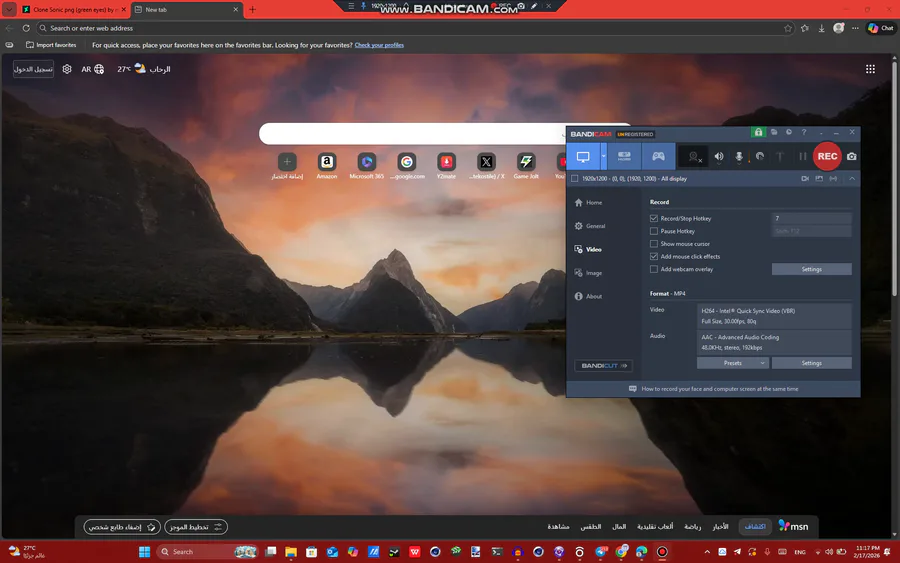Viewport: 900px width, 563px height.
Task: Collapse the Bandicam settings panel chevron
Action: tap(852, 178)
